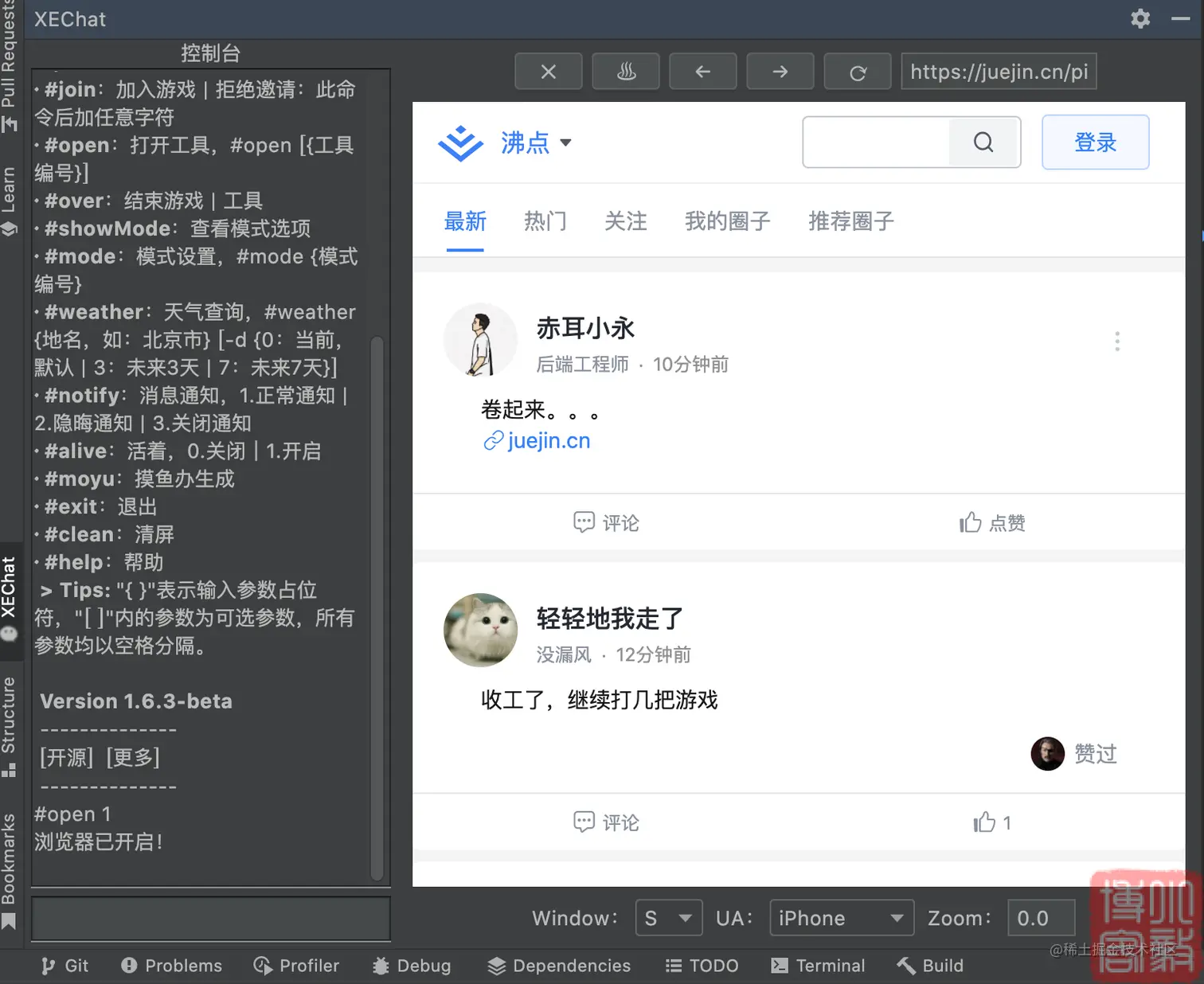The image size is (1204, 984).
Task: Click the '#clean' command line
Action: point(104,534)
